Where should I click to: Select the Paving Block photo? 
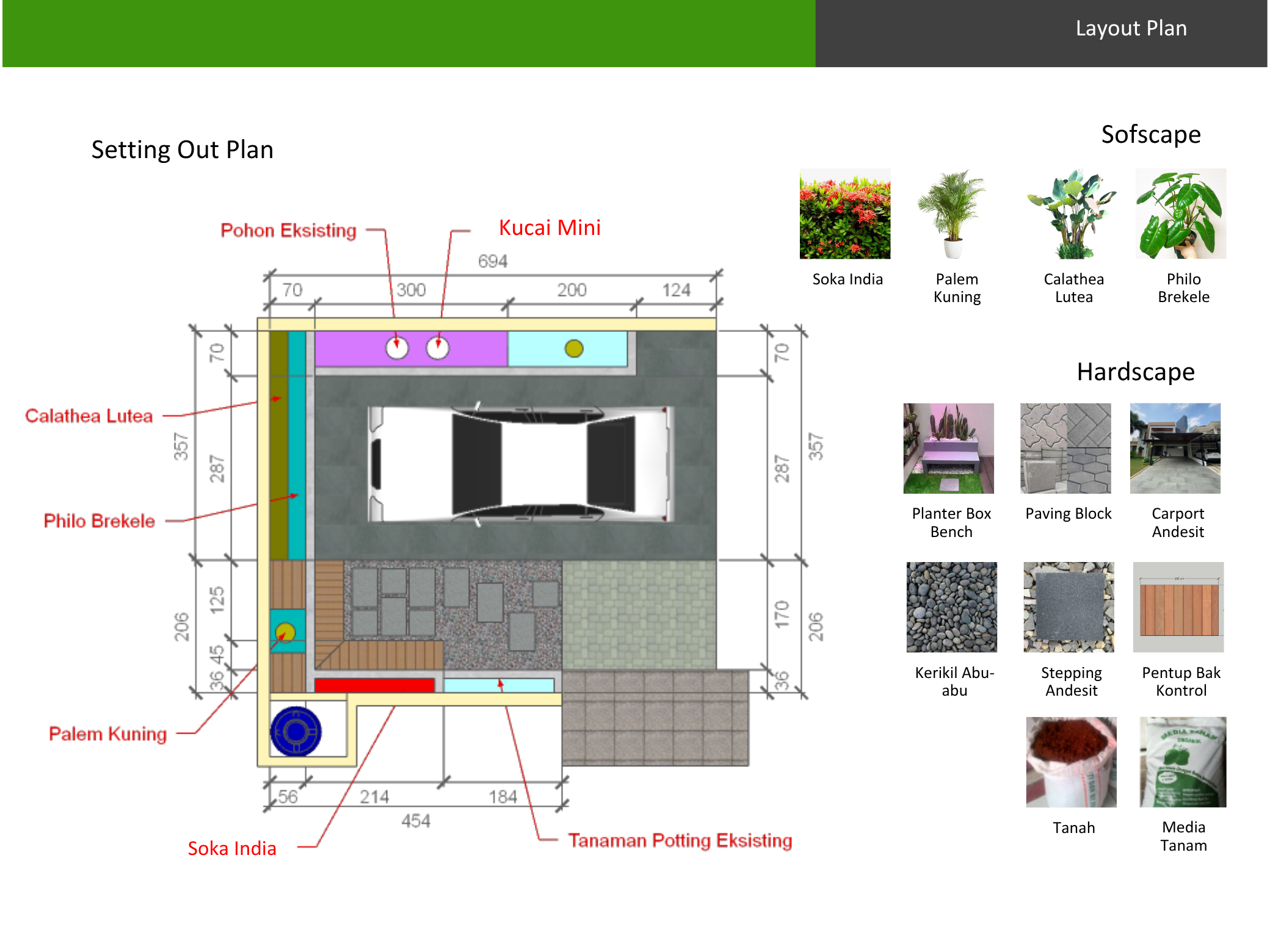pos(1065,449)
